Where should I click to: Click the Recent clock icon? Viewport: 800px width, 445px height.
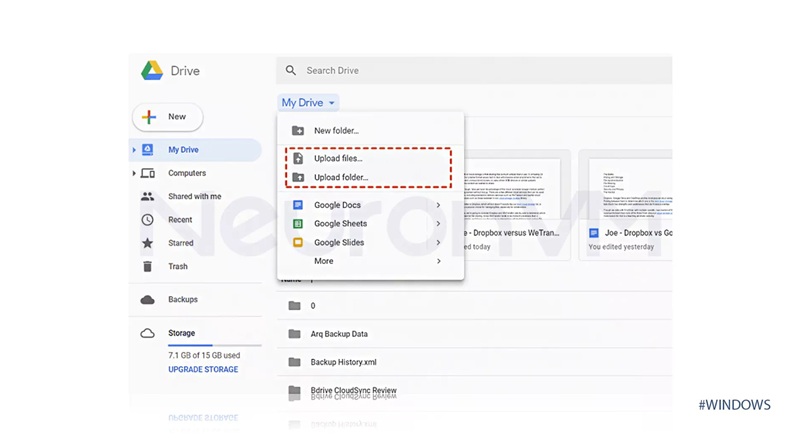coord(147,219)
